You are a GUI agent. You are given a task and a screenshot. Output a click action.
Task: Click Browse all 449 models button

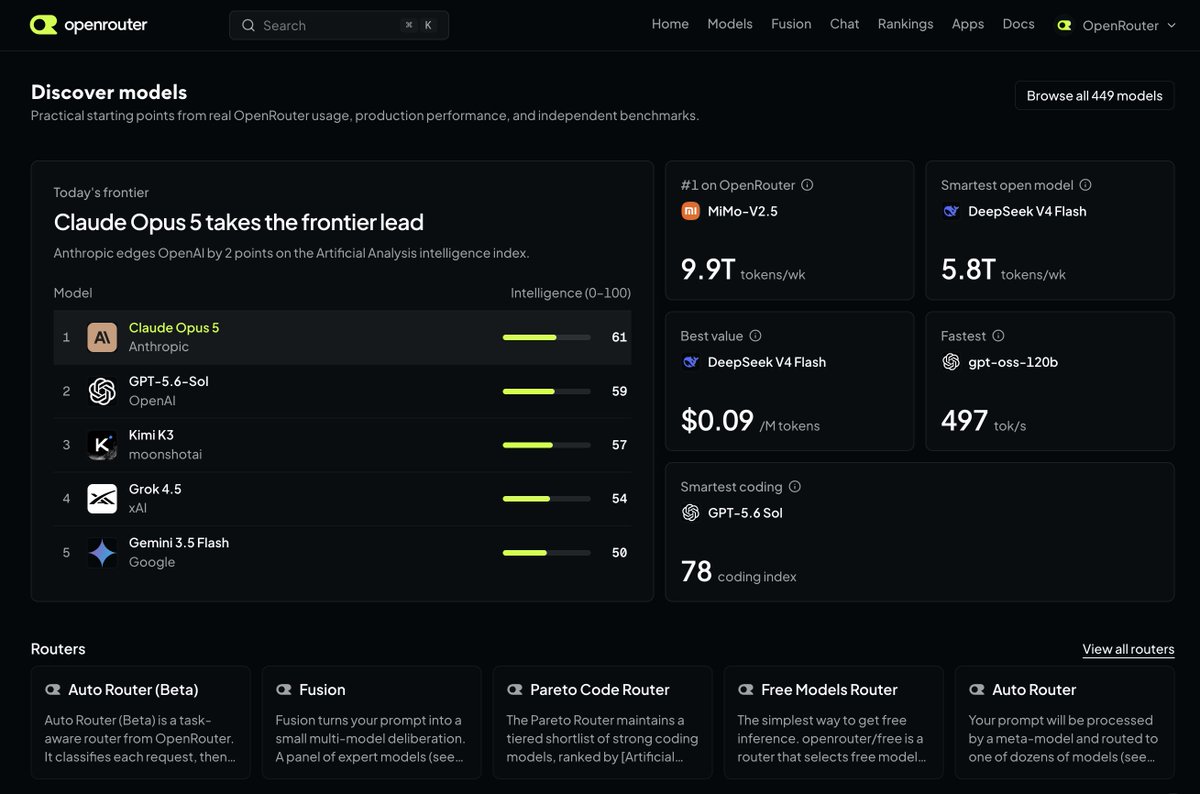[x=1094, y=96]
